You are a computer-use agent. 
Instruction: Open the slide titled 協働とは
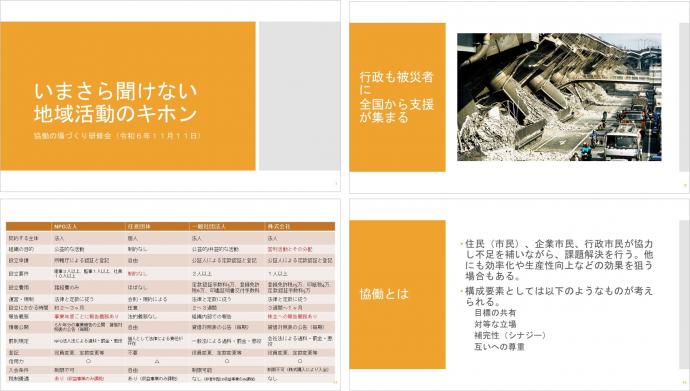[519, 294]
